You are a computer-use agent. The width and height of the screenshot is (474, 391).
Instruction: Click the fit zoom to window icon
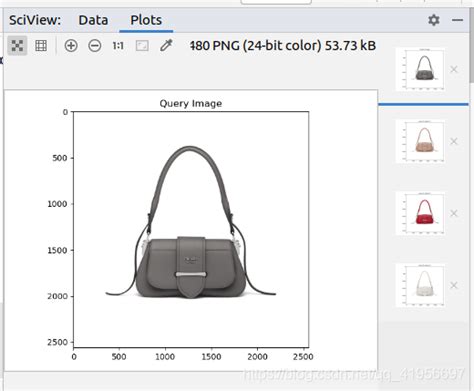click(x=142, y=45)
